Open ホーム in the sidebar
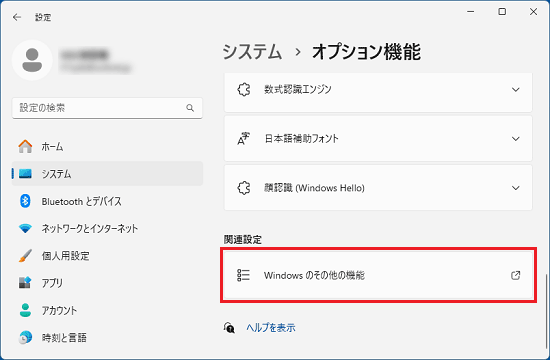The image size is (550, 360). (107, 146)
